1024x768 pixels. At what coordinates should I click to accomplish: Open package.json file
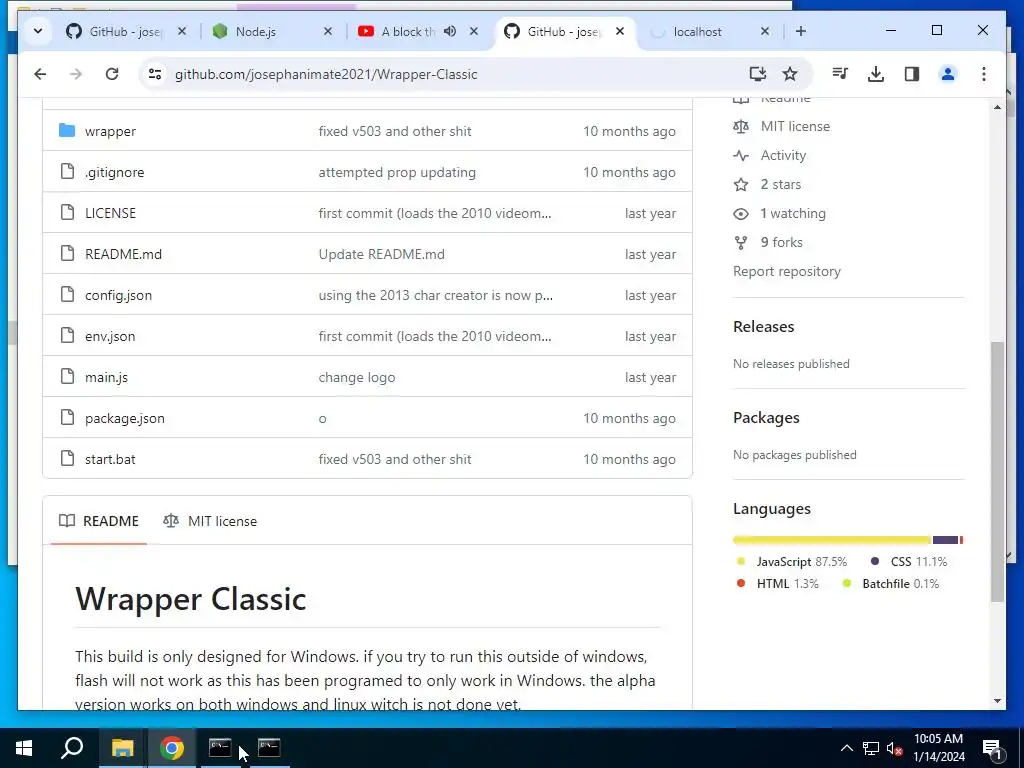(125, 419)
